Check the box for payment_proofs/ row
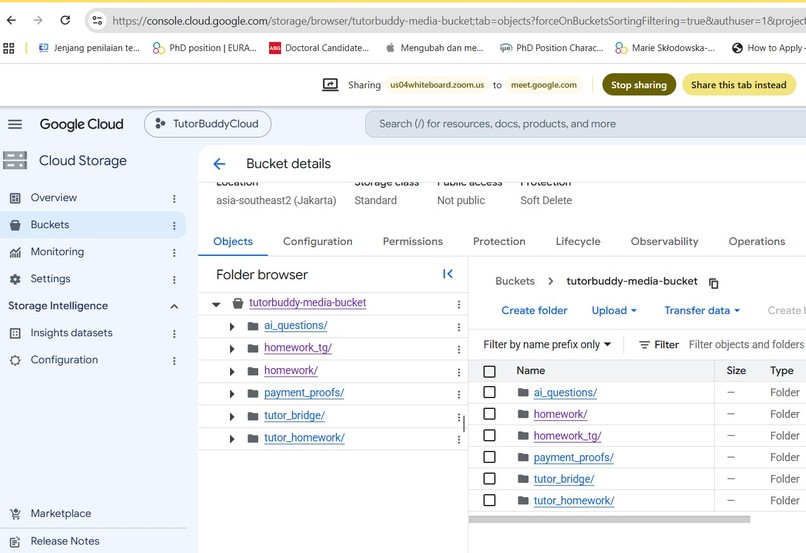Screen dimensions: 806x553 click(489, 457)
